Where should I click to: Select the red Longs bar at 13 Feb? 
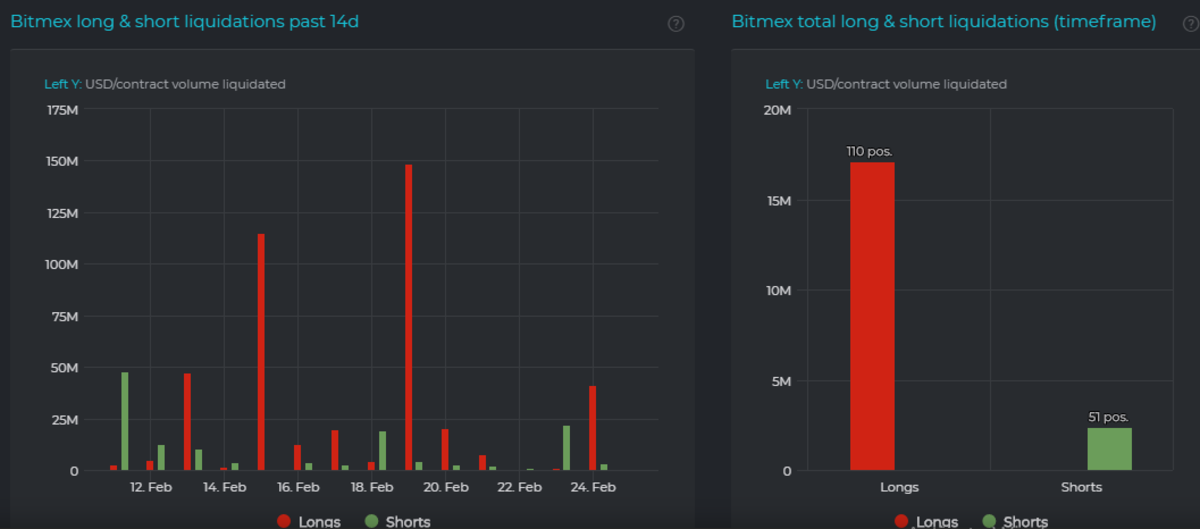point(187,421)
